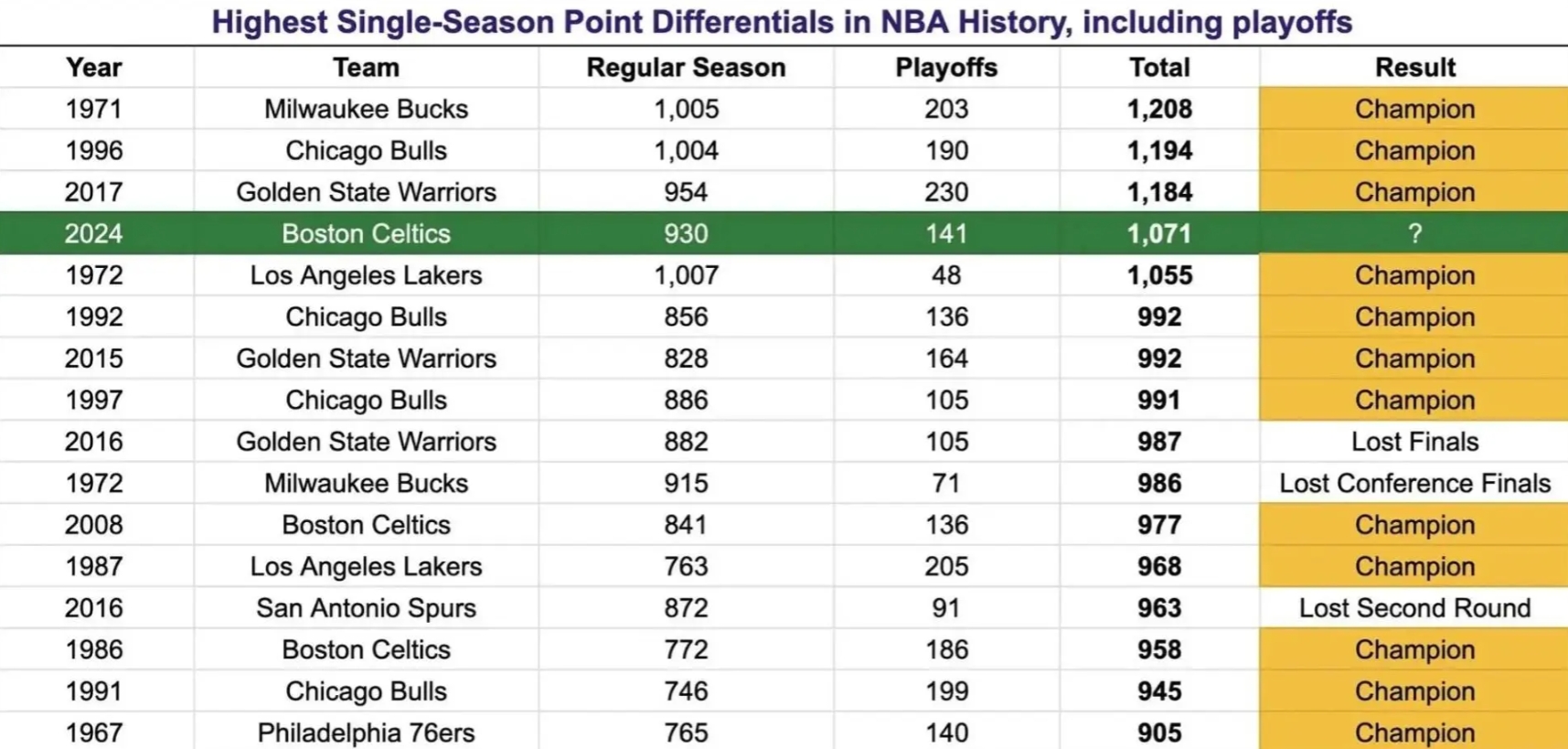Click the Lost Conference Finals cell
Screen dimensions: 1568x749
[x=1414, y=484]
